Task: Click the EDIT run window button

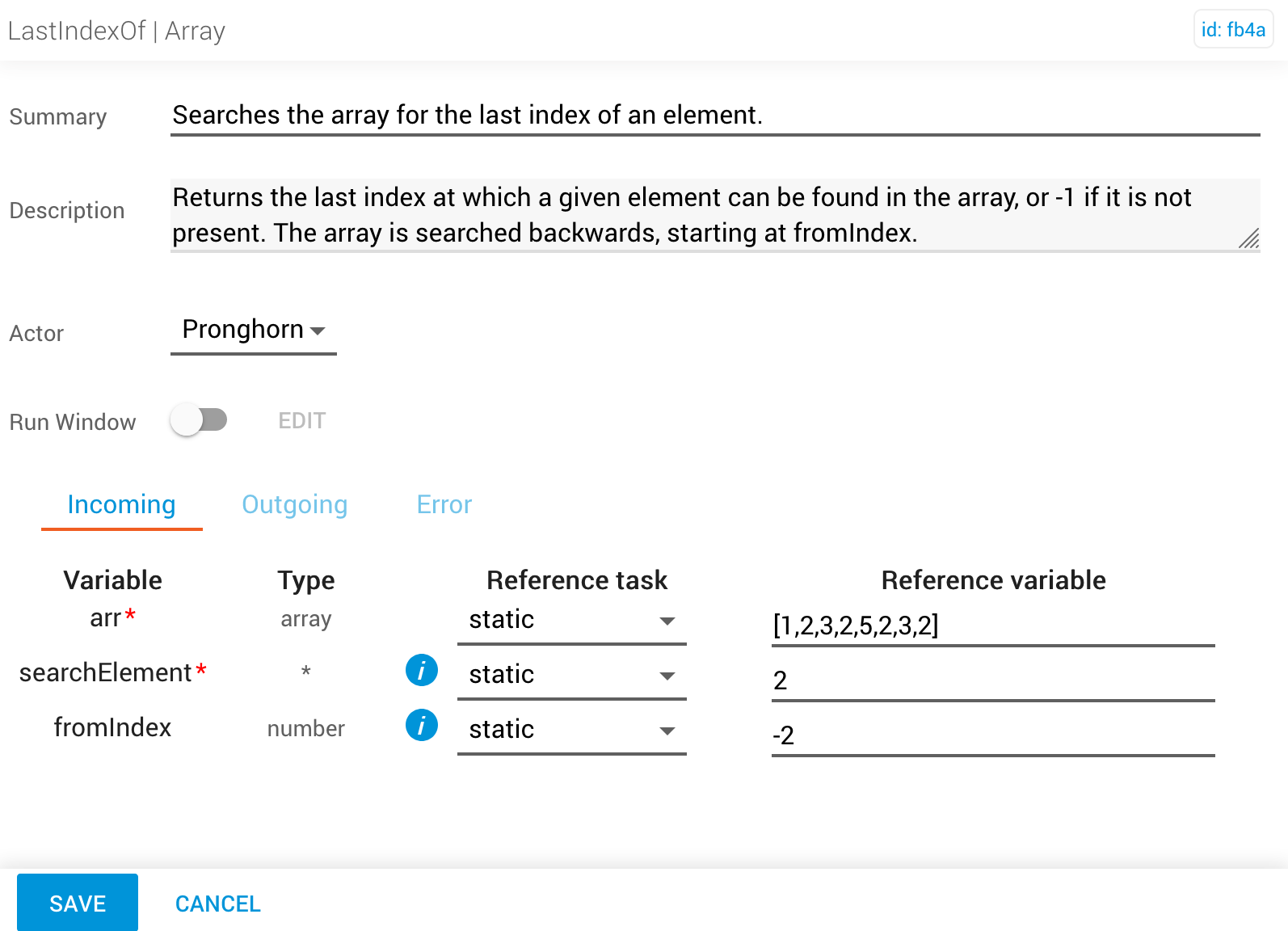Action: click(302, 421)
